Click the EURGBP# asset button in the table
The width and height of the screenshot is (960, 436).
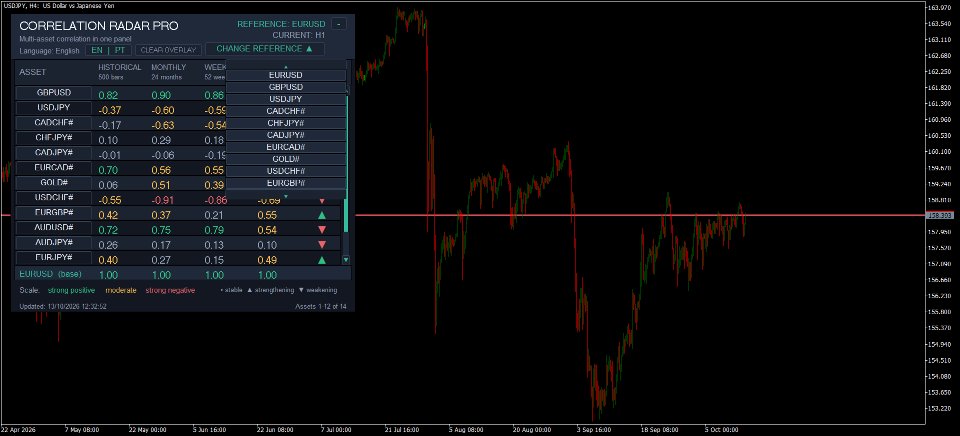[x=54, y=212]
